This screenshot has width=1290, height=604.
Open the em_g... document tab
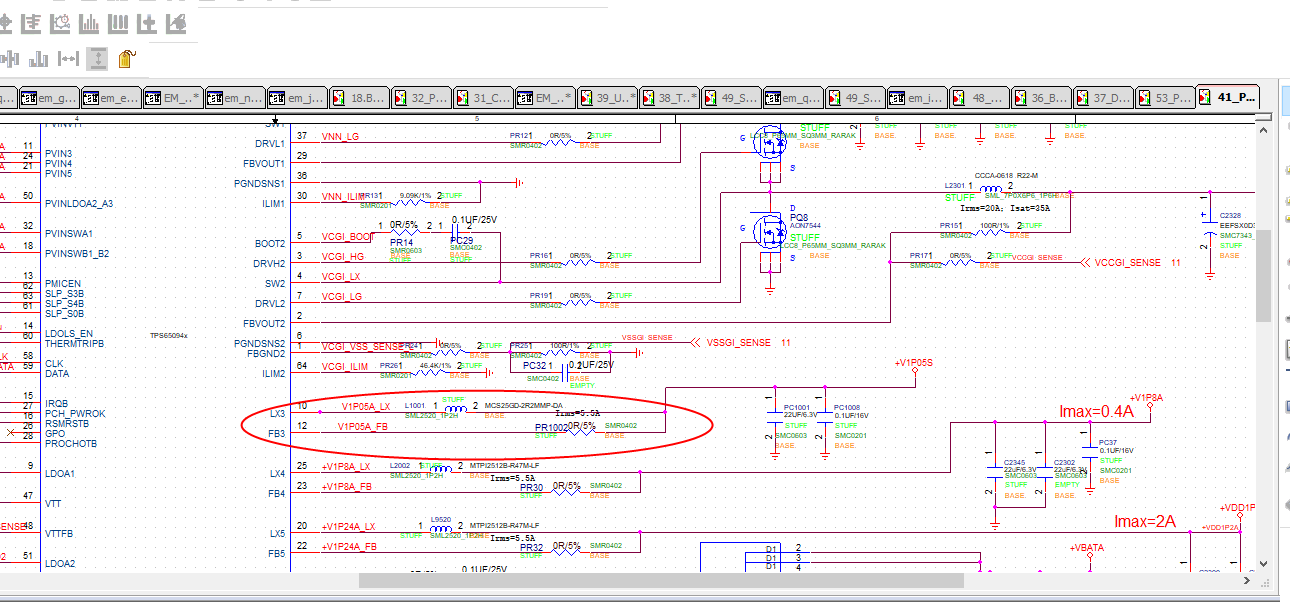[x=49, y=98]
